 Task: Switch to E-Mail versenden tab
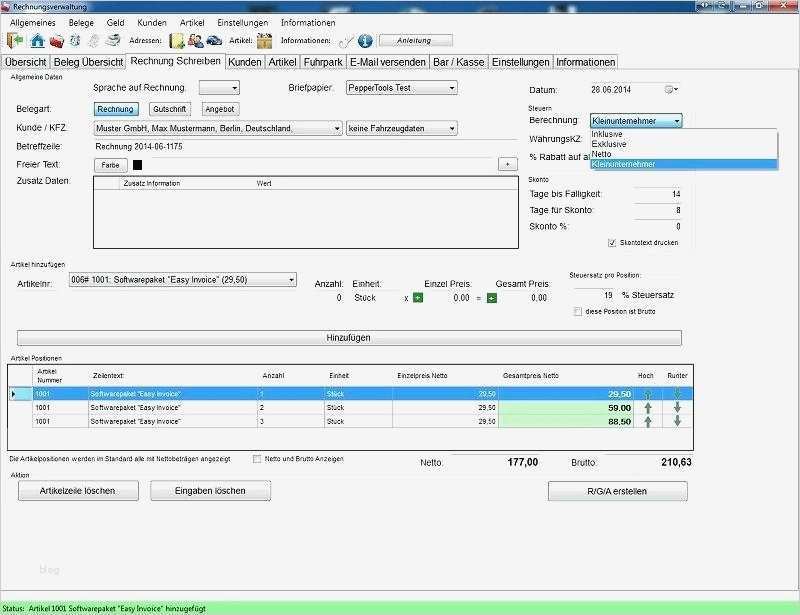click(x=388, y=62)
